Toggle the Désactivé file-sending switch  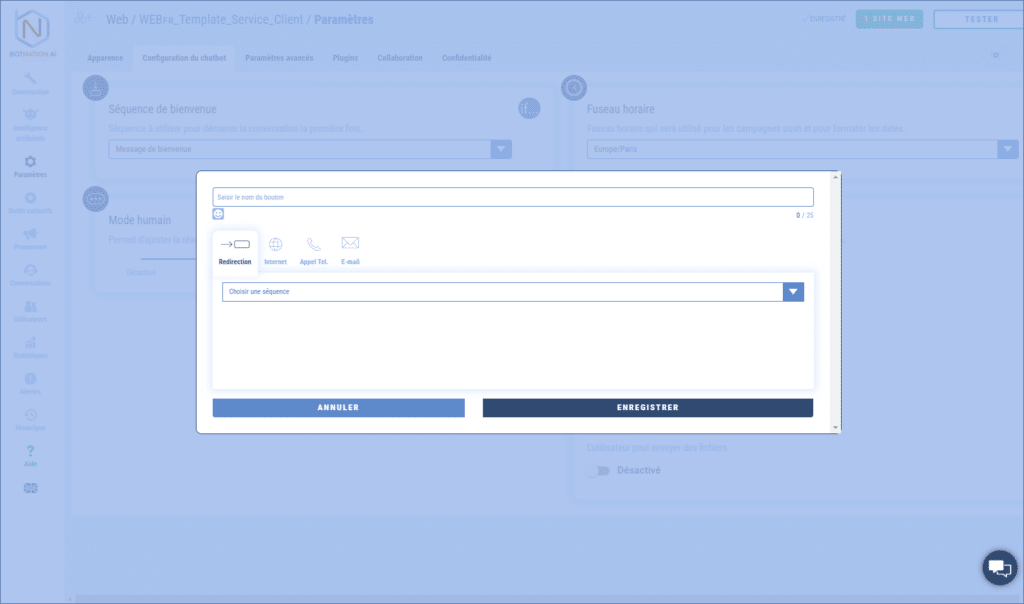point(597,470)
